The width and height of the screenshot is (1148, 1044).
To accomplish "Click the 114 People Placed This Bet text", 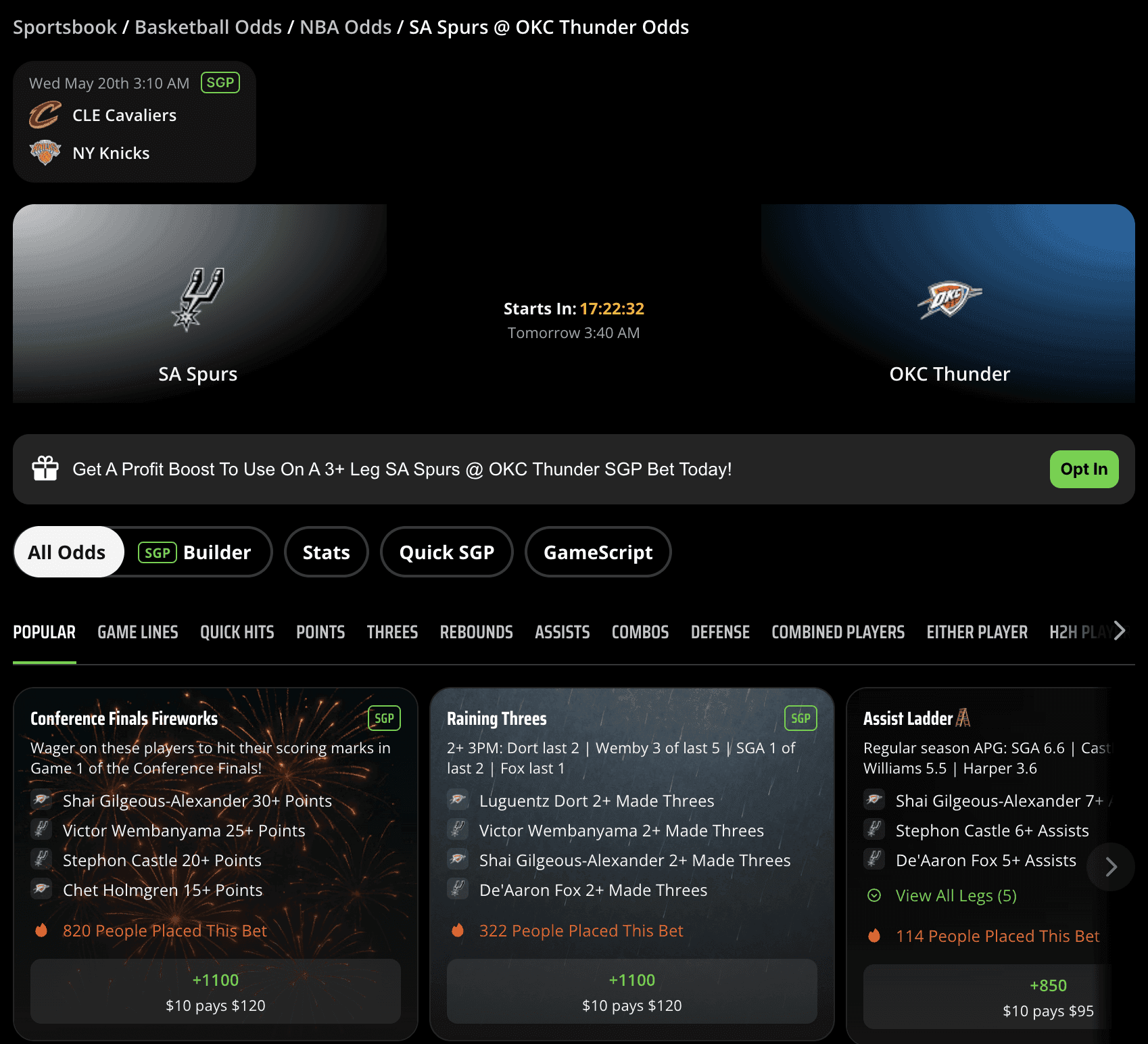I will 998,936.
